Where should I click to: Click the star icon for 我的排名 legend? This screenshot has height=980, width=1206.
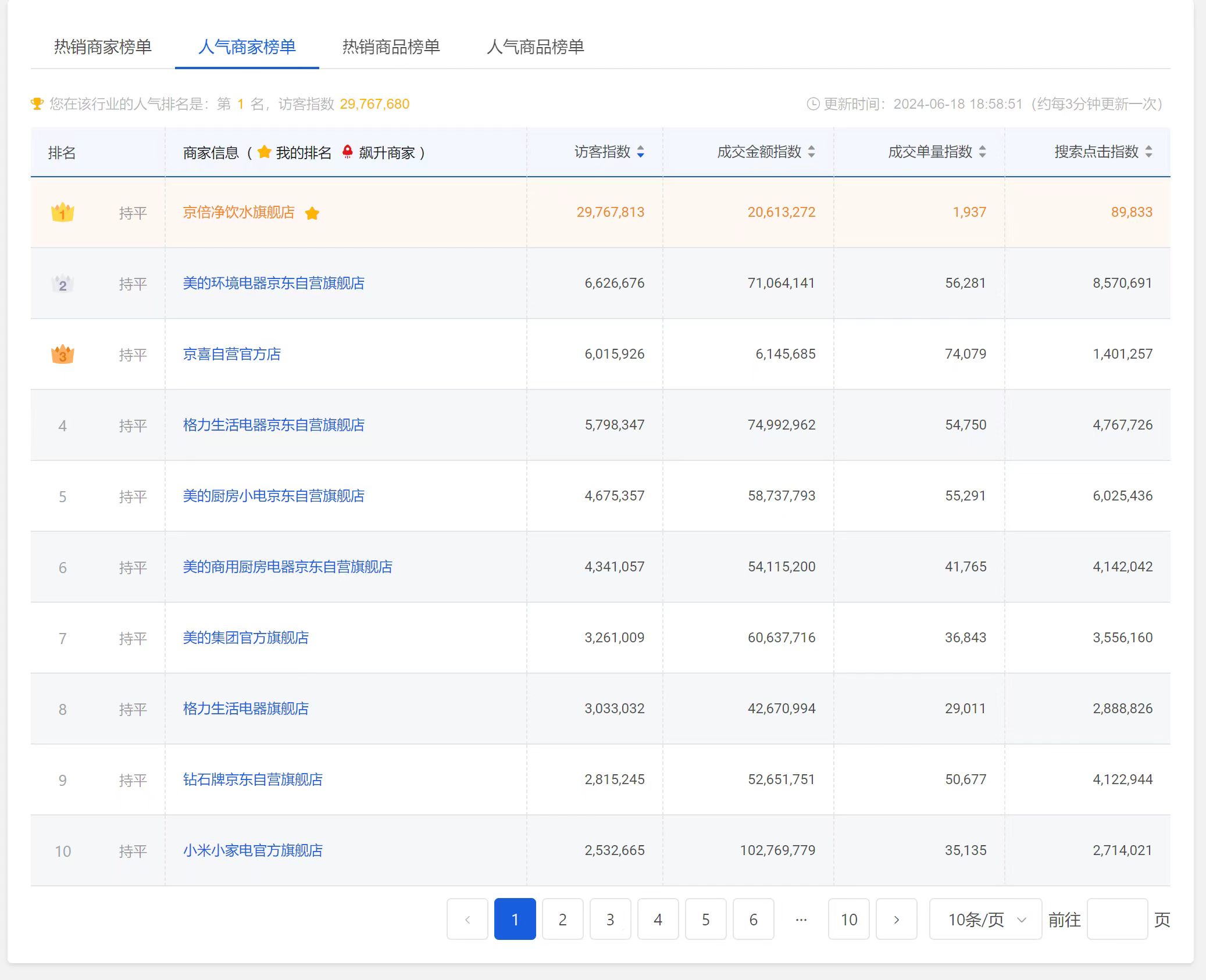click(265, 152)
